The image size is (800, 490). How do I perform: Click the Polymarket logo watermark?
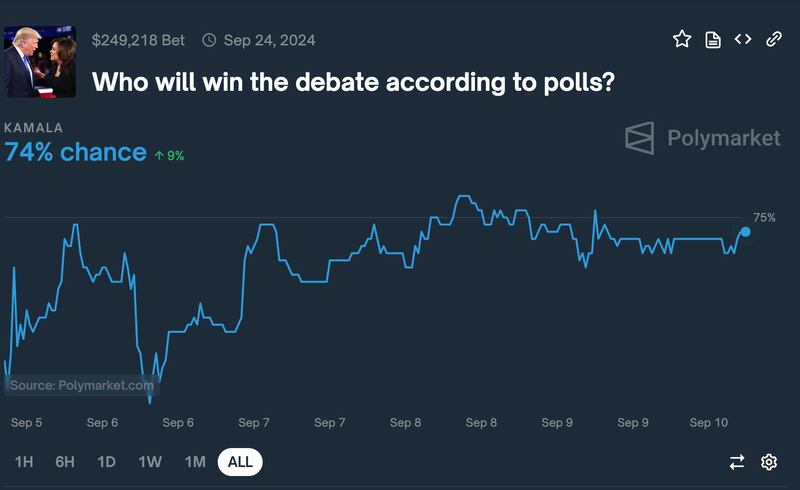pyautogui.click(x=702, y=138)
